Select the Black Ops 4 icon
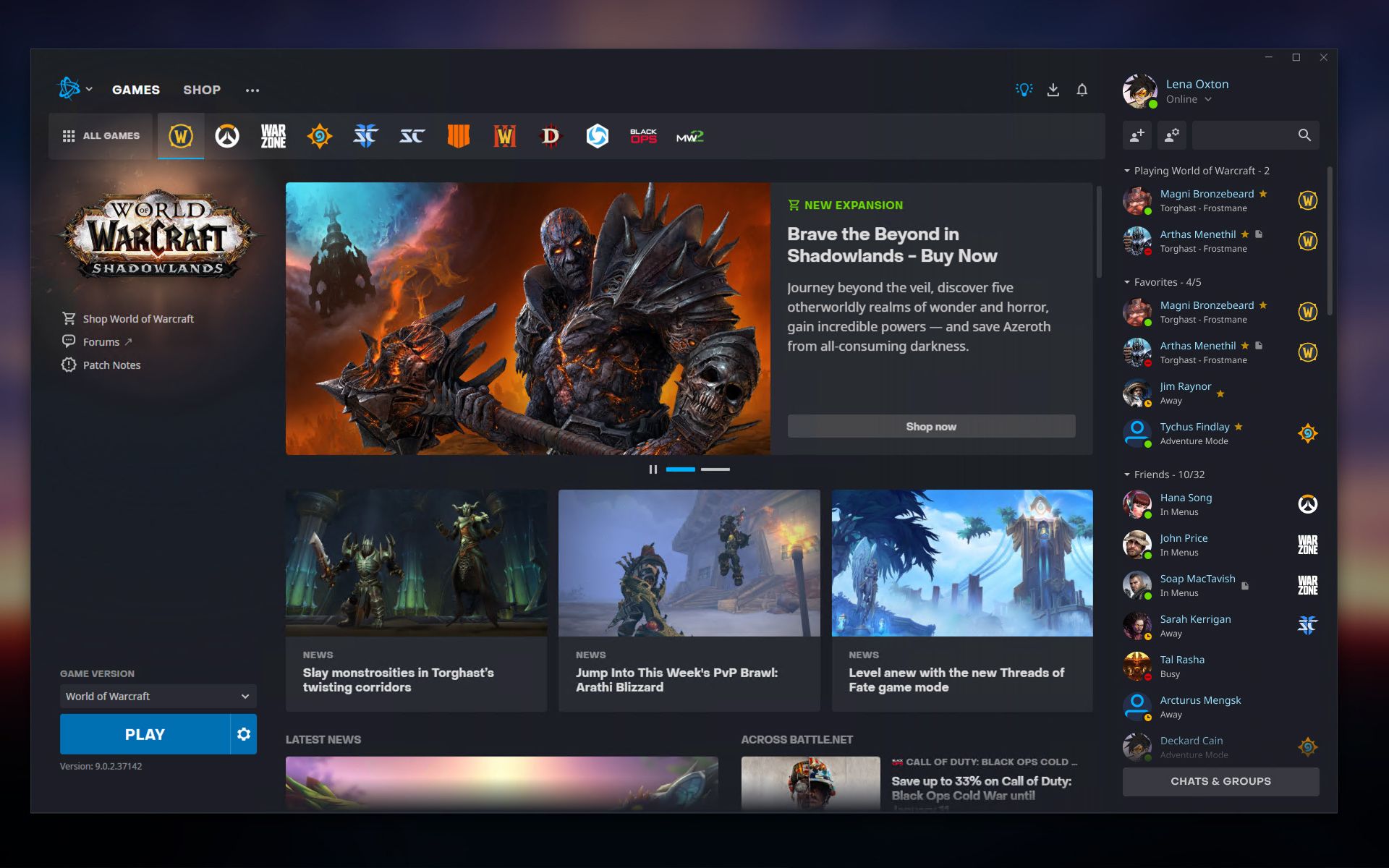 (x=459, y=136)
